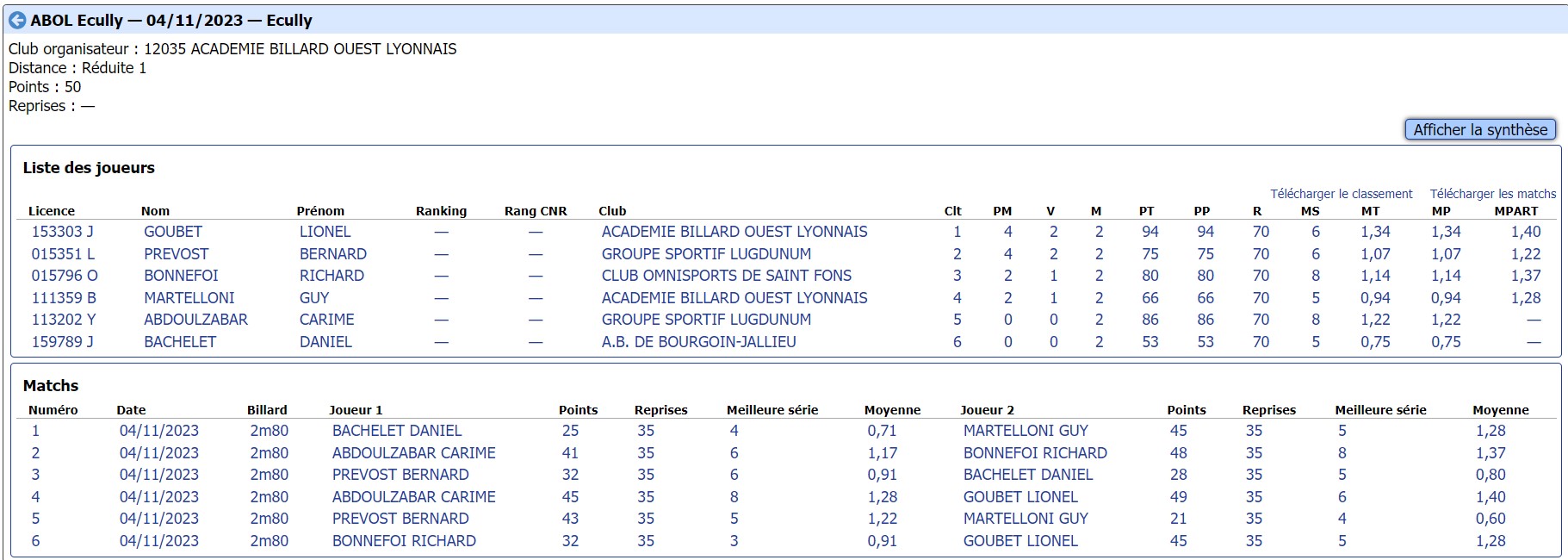Select player name MARTELLONI in list

click(189, 298)
